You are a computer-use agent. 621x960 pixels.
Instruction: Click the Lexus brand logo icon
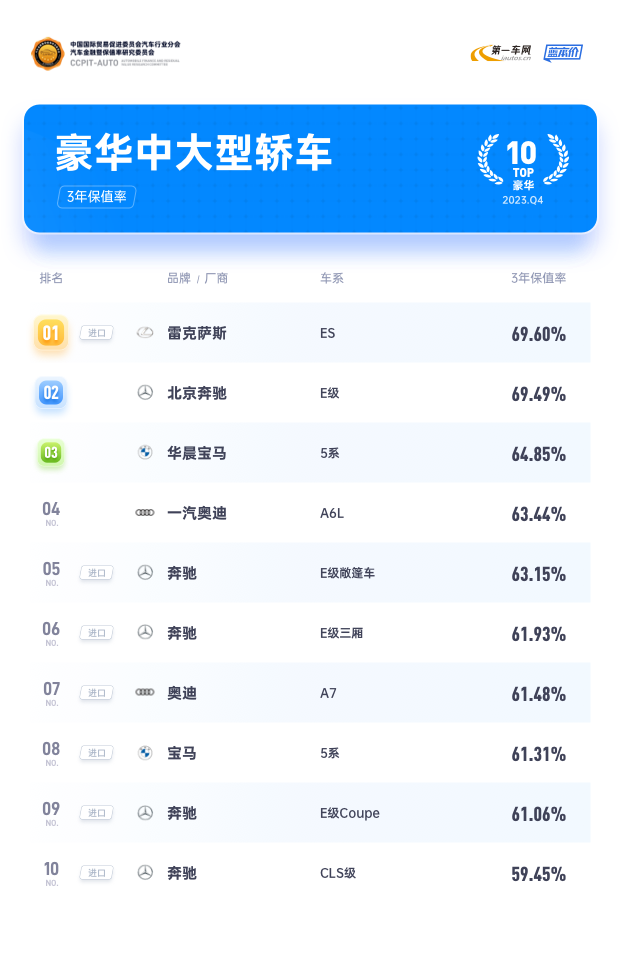(x=145, y=333)
